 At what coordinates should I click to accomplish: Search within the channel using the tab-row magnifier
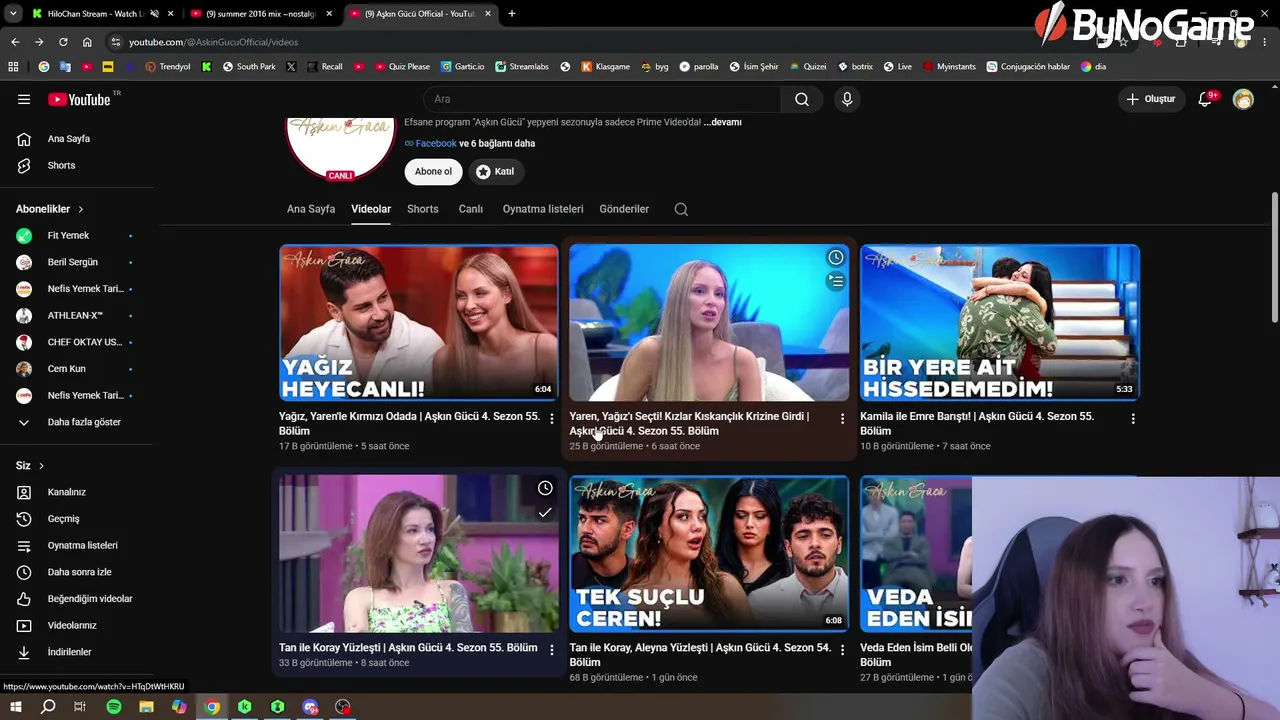(681, 209)
